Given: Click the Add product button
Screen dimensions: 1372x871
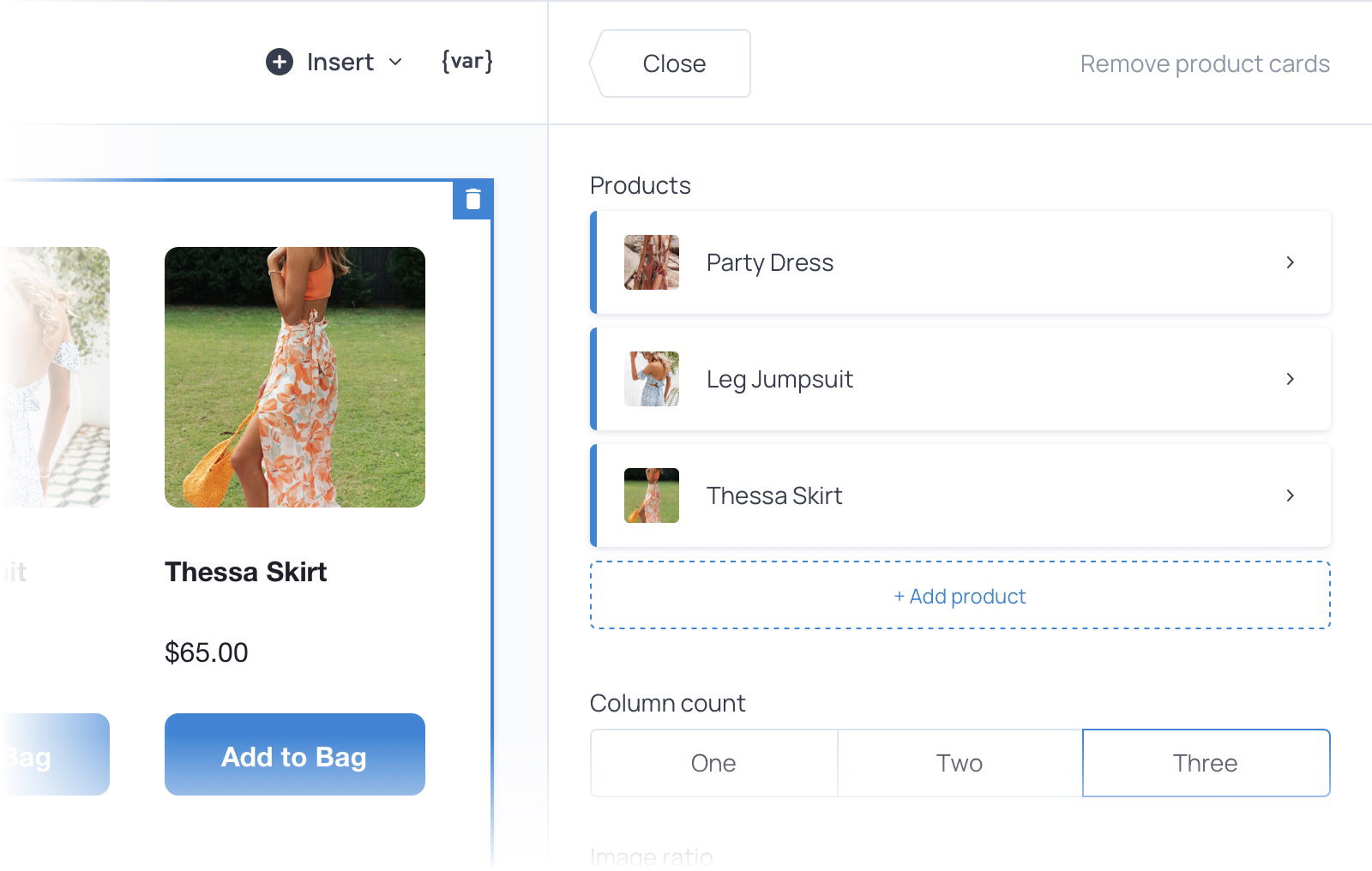Looking at the screenshot, I should click(x=960, y=595).
